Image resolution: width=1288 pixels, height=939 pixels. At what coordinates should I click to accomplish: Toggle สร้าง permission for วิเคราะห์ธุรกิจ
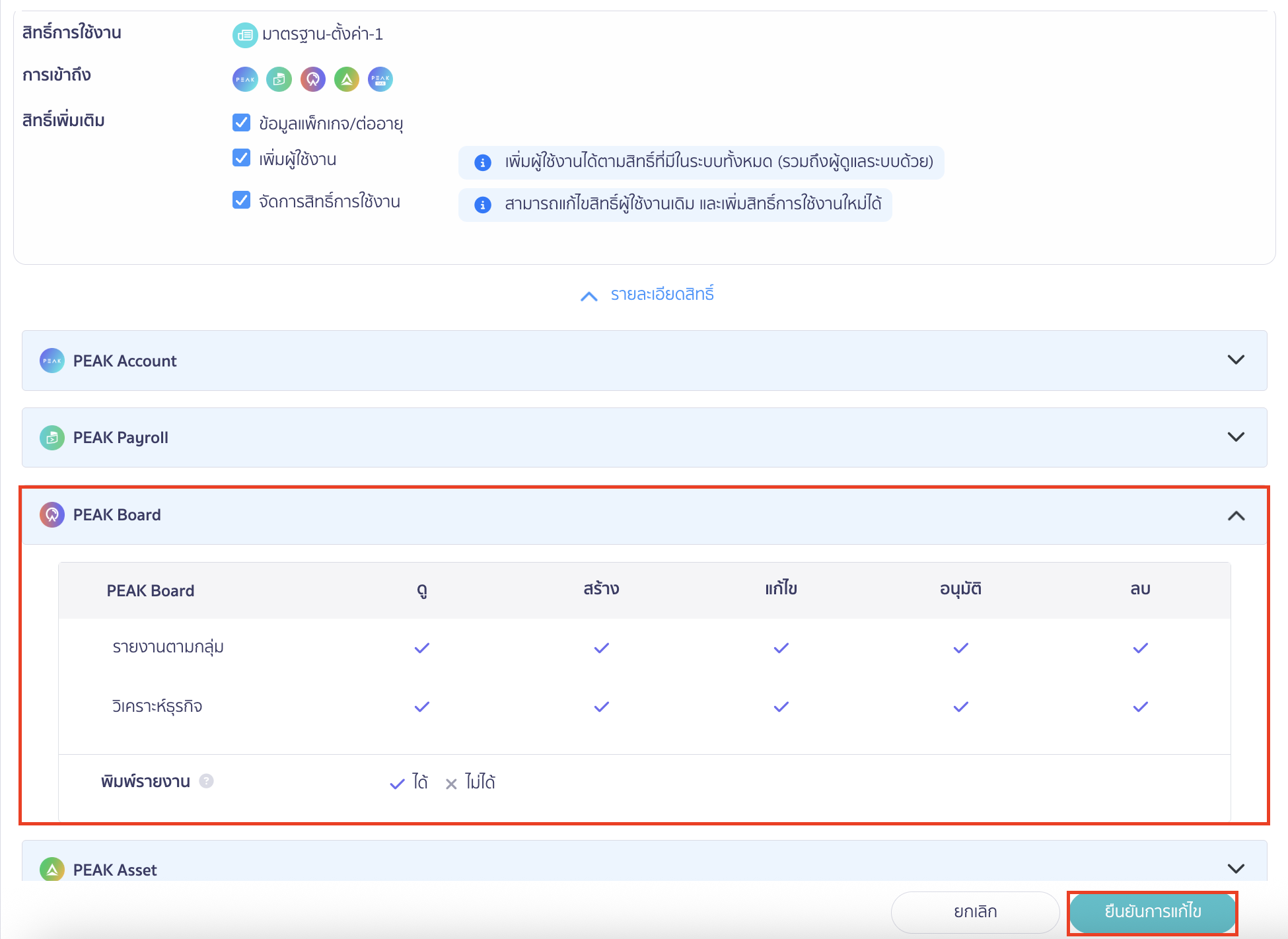tap(602, 707)
